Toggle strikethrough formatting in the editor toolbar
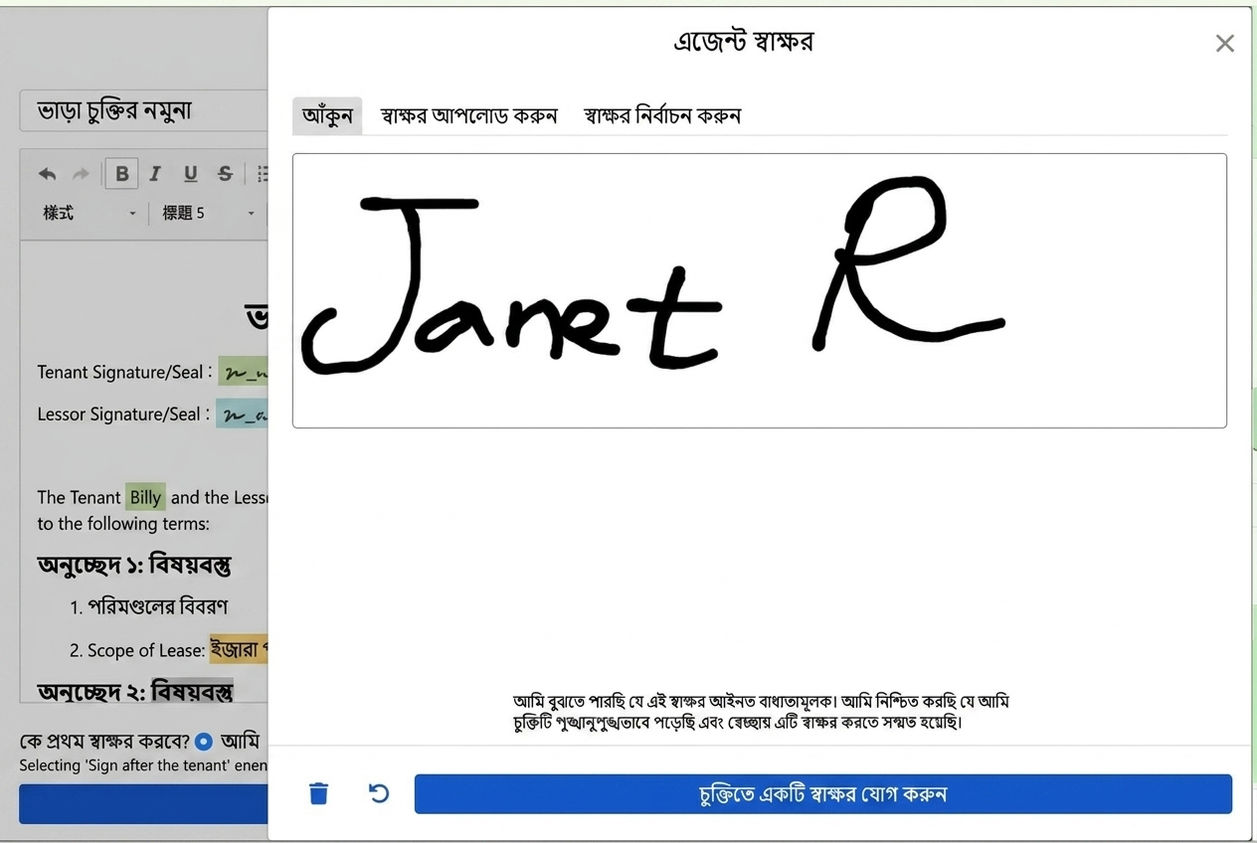Viewport: 1257px width, 843px height. (225, 174)
